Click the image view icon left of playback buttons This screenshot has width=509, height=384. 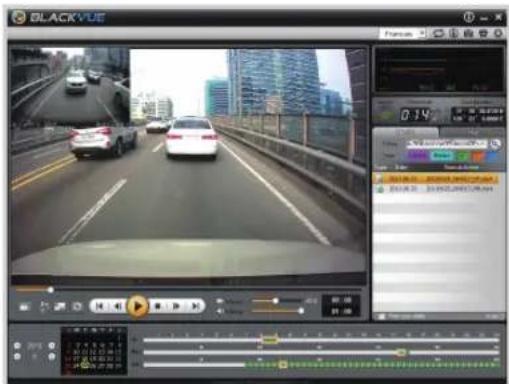tap(60, 307)
